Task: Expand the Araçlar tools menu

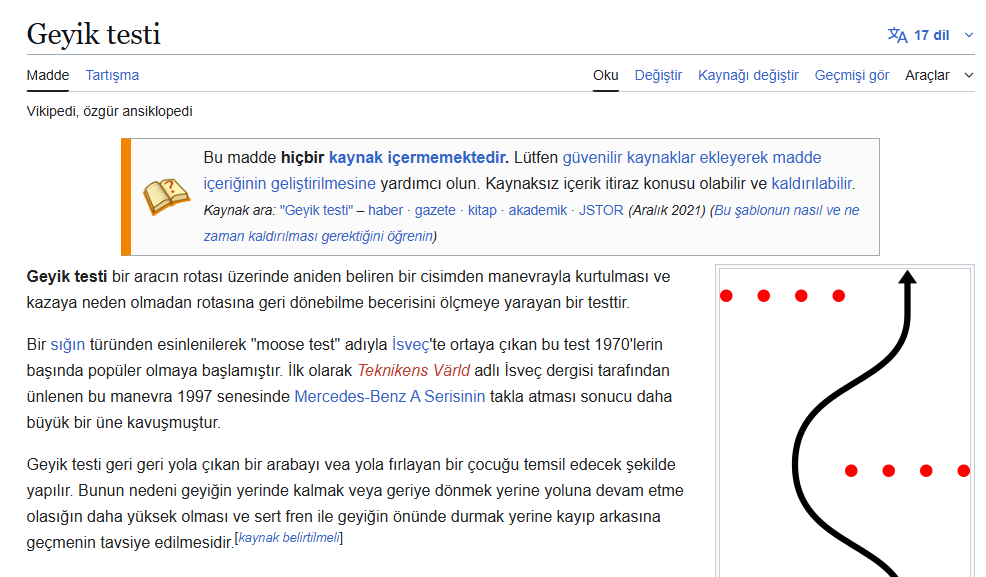Action: [938, 75]
